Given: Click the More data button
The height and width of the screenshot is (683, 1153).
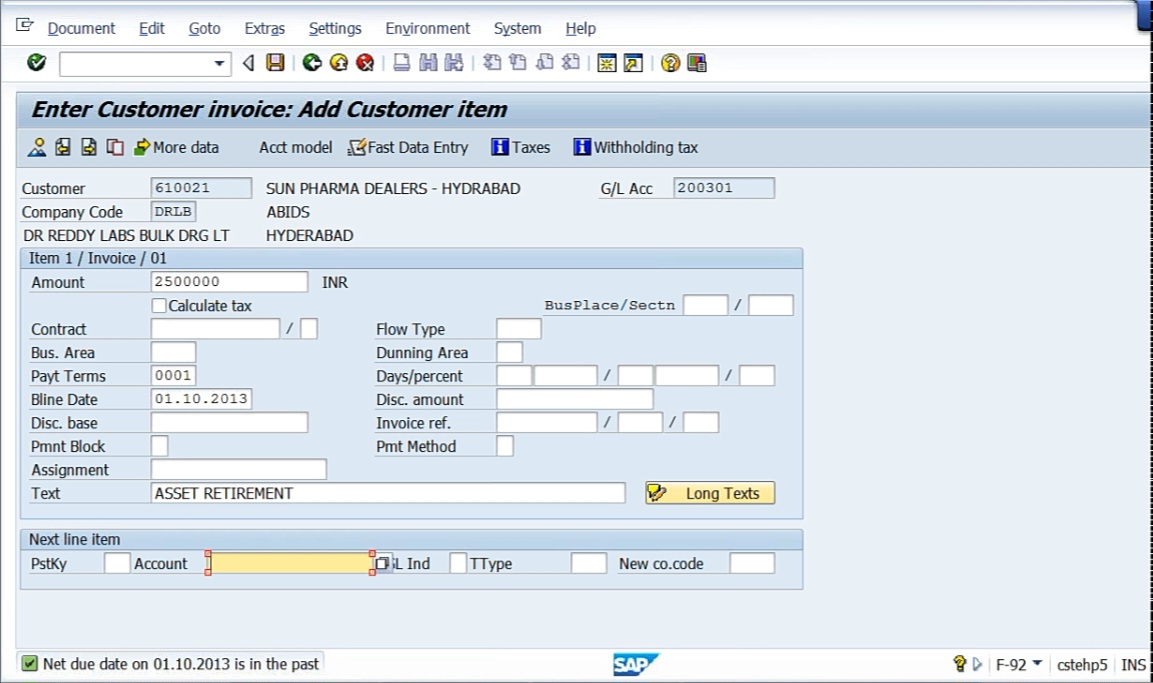Looking at the screenshot, I should click(x=176, y=148).
